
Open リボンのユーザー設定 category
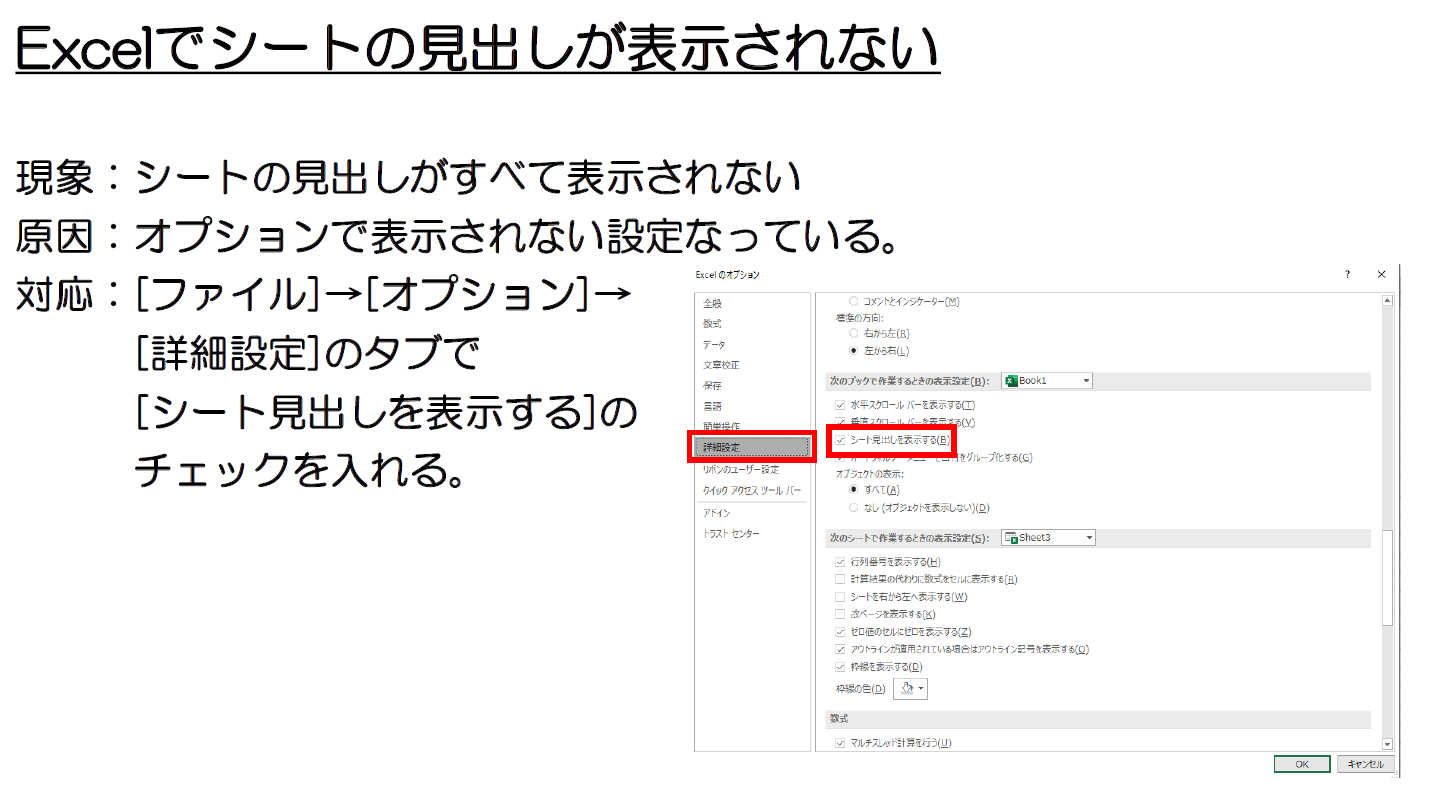coord(751,469)
